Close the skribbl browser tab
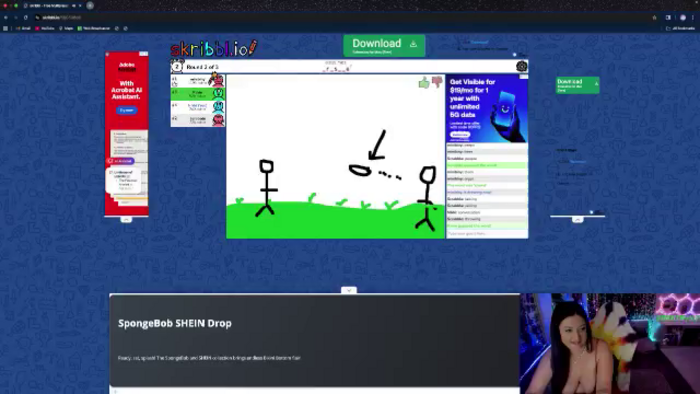 pos(80,6)
